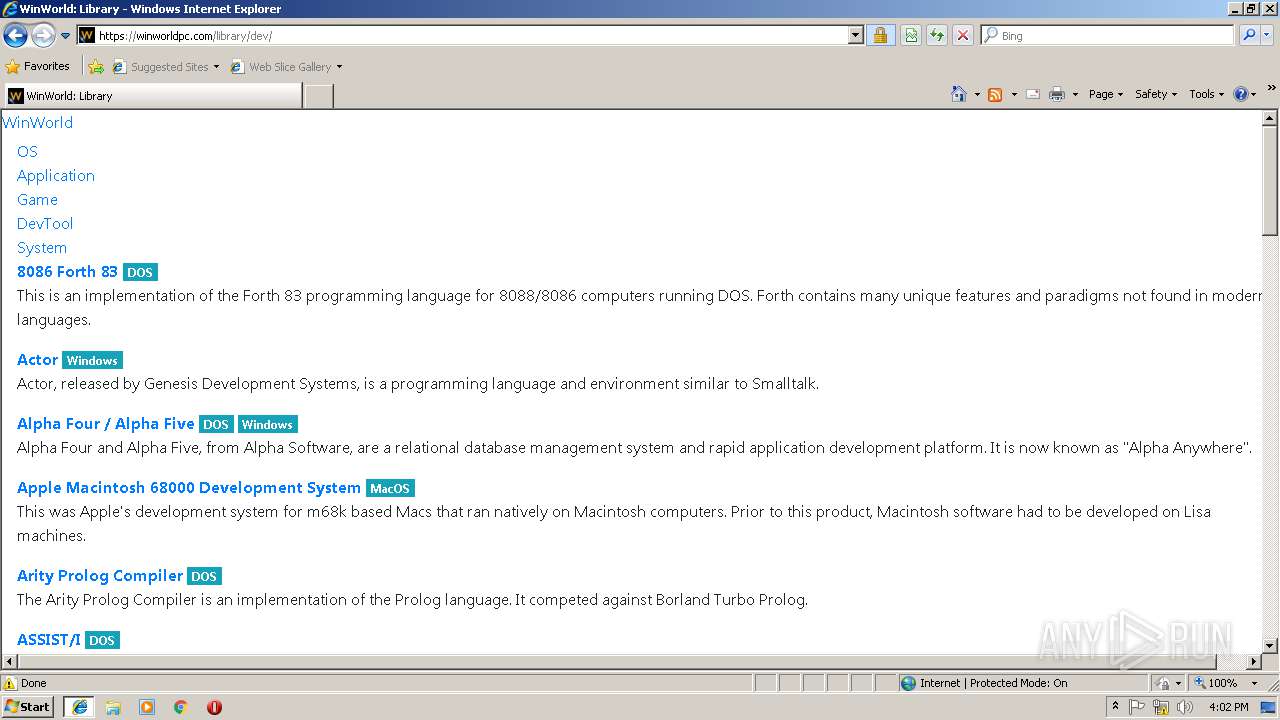The width and height of the screenshot is (1280, 720).
Task: Click the DOS tag beside Alpha Four
Action: pyautogui.click(x=216, y=424)
